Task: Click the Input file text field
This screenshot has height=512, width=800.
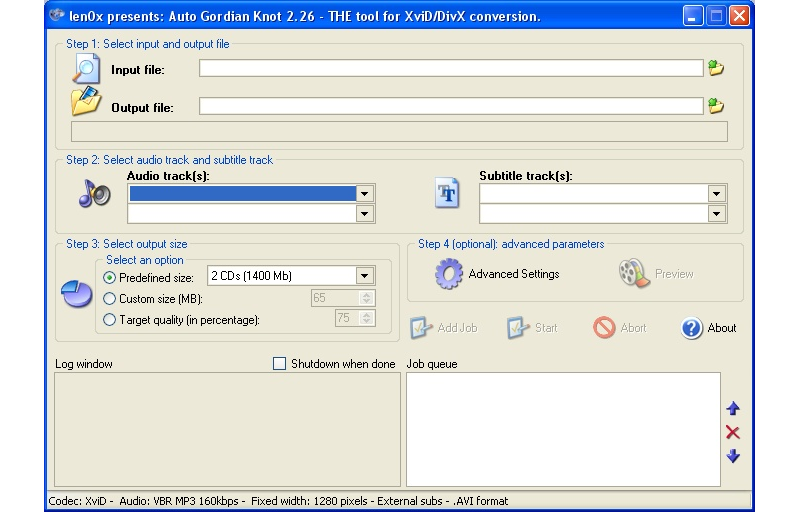Action: 451,68
